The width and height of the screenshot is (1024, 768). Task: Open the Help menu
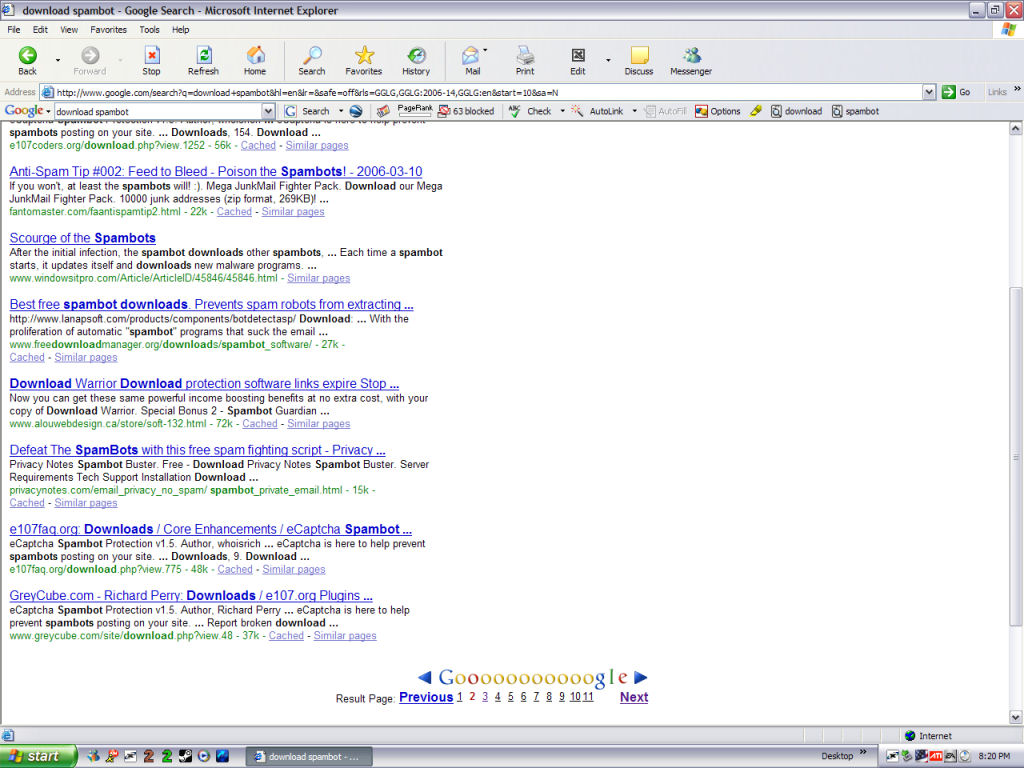click(181, 29)
